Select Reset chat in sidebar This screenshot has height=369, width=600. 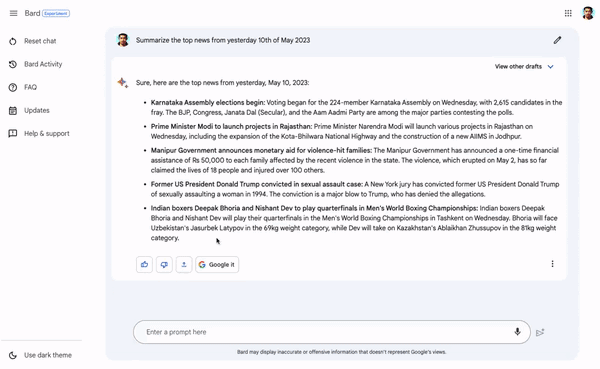tap(33, 41)
